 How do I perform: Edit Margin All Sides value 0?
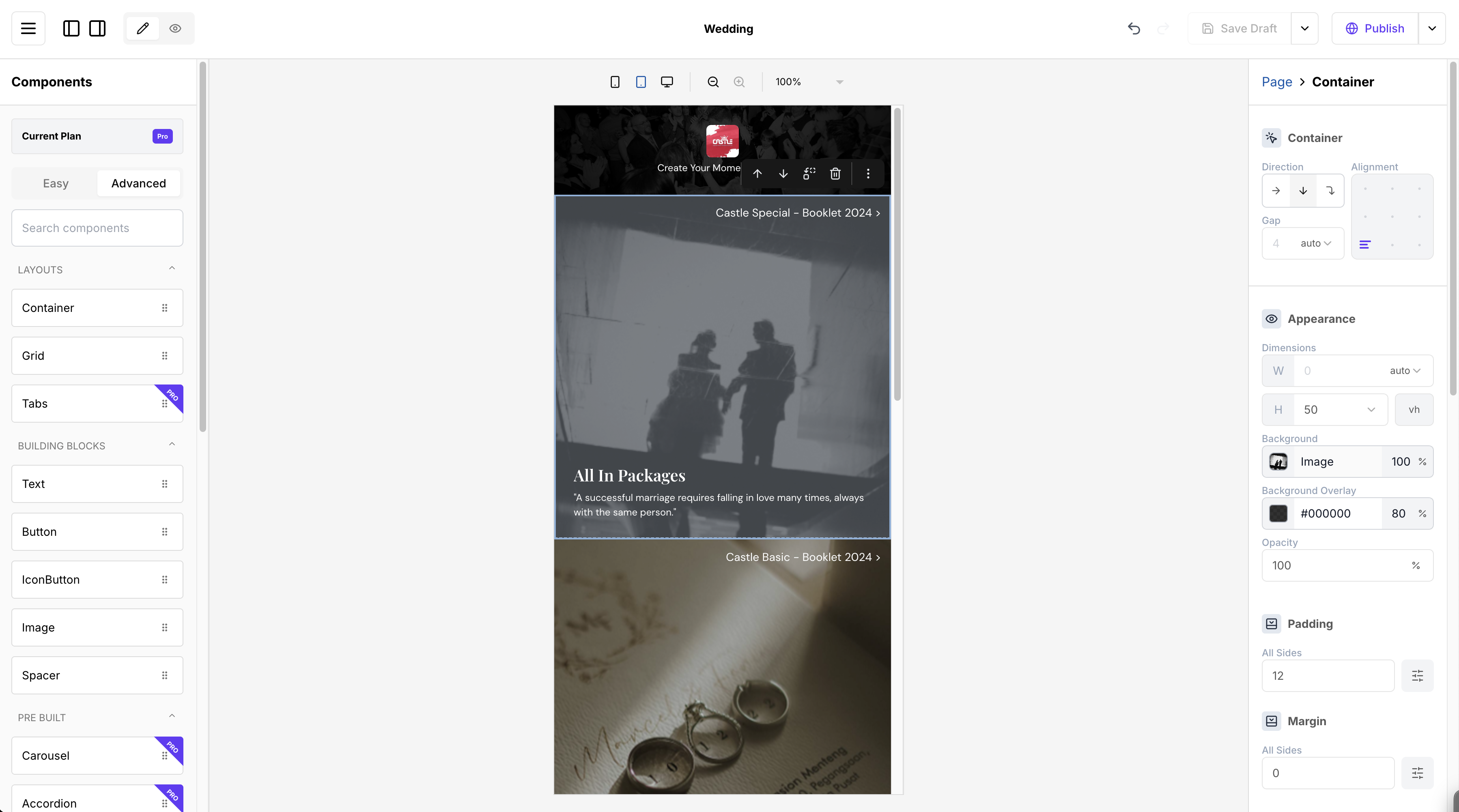[1328, 773]
